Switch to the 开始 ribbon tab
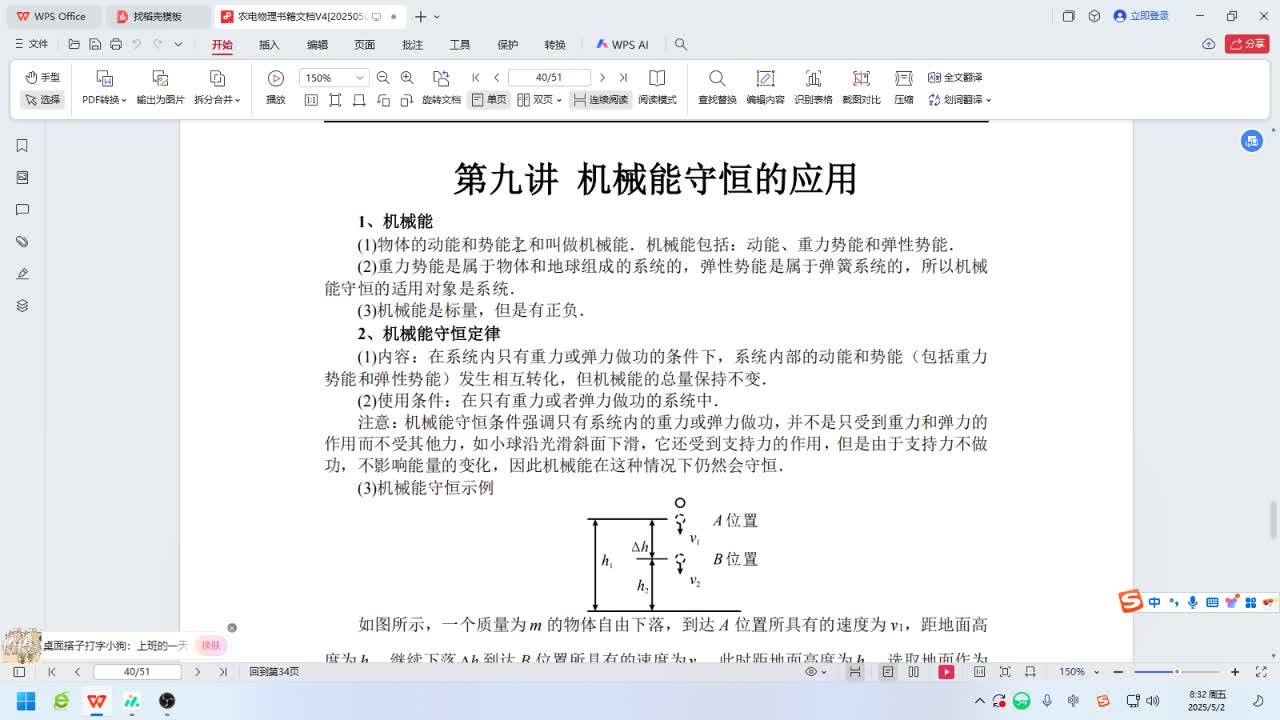The image size is (1280, 720). pos(222,45)
